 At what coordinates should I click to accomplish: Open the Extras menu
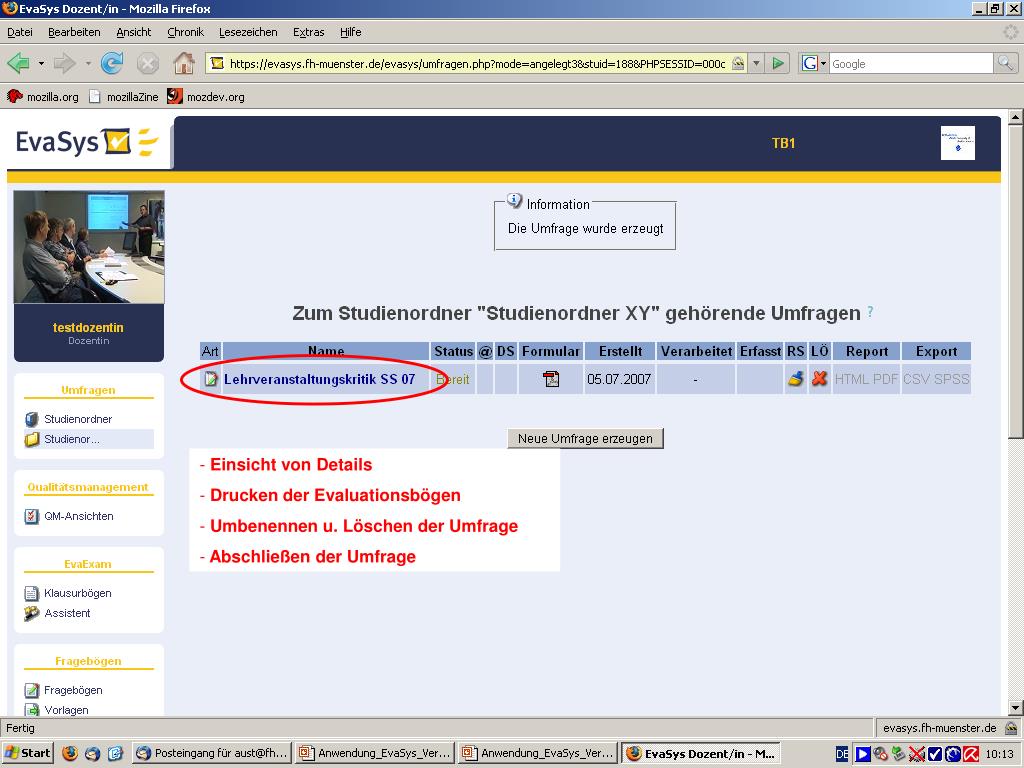pyautogui.click(x=309, y=32)
